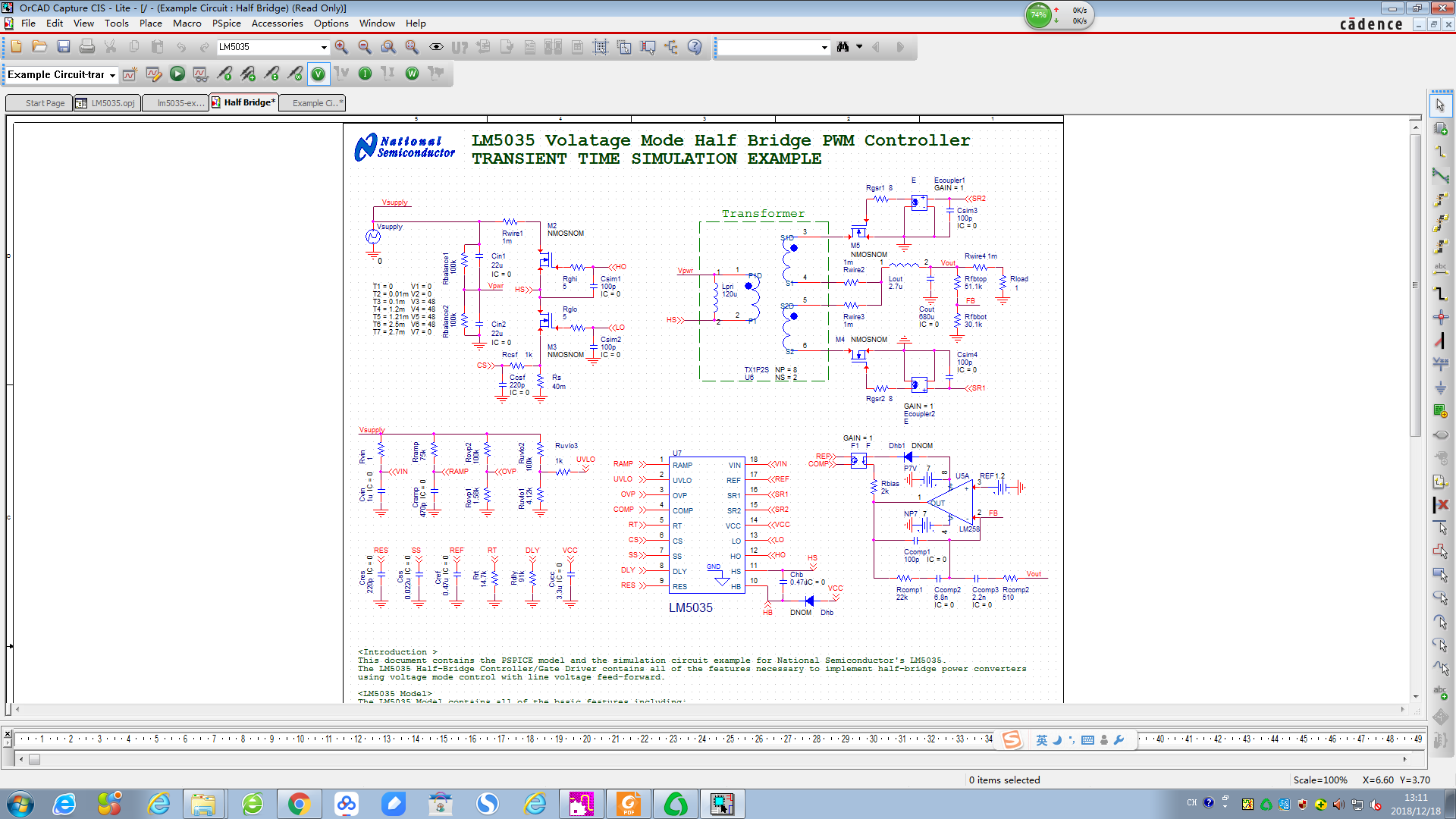Open the PSpice menu
Image resolution: width=1456 pixels, height=819 pixels.
(x=226, y=24)
